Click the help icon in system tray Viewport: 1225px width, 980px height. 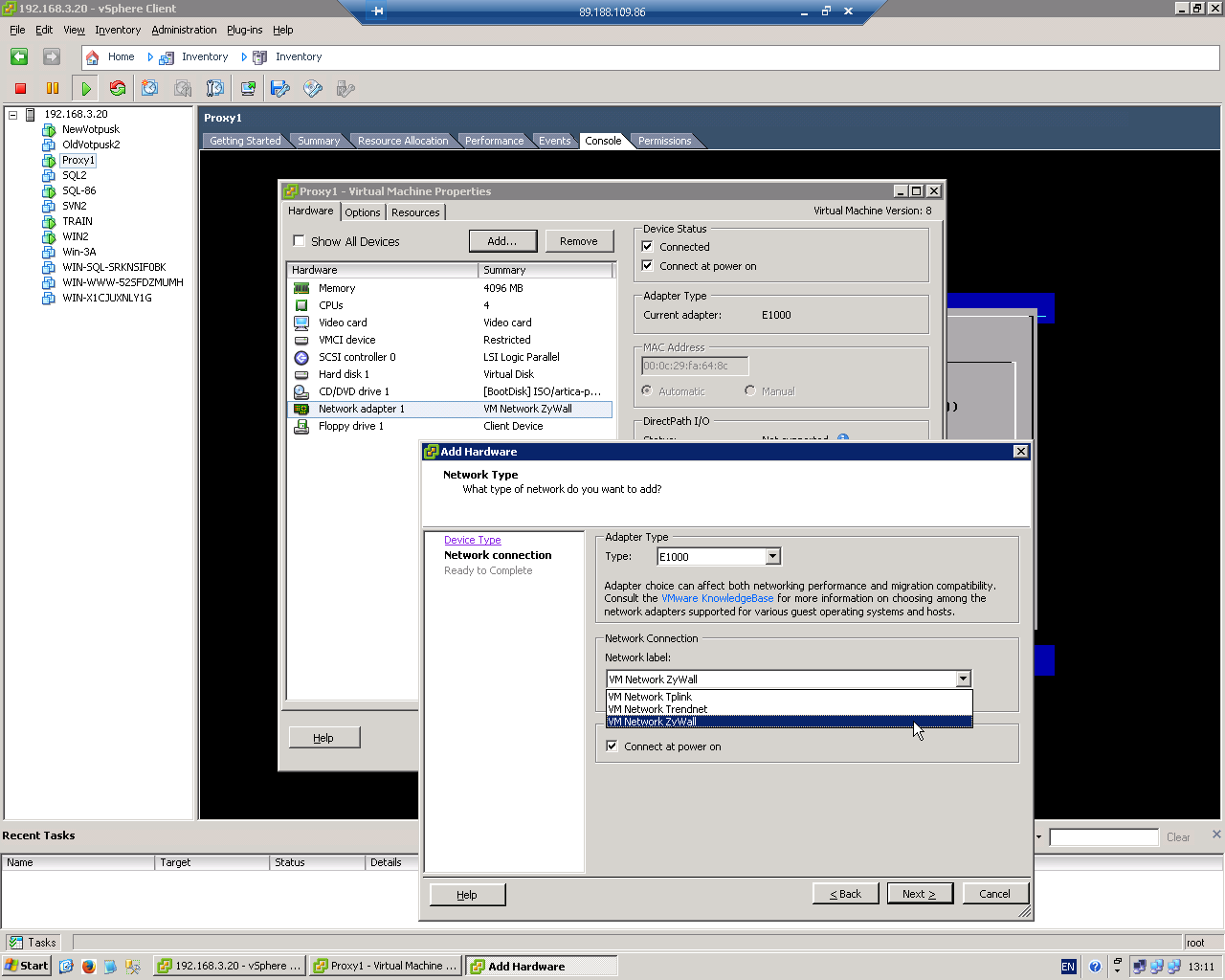(1096, 967)
